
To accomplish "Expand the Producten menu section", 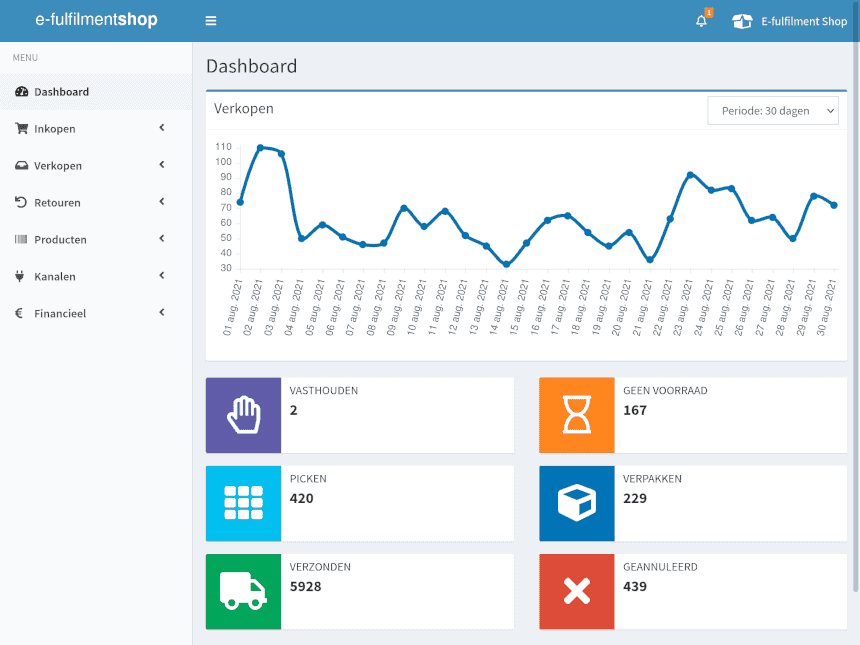I will [60, 239].
